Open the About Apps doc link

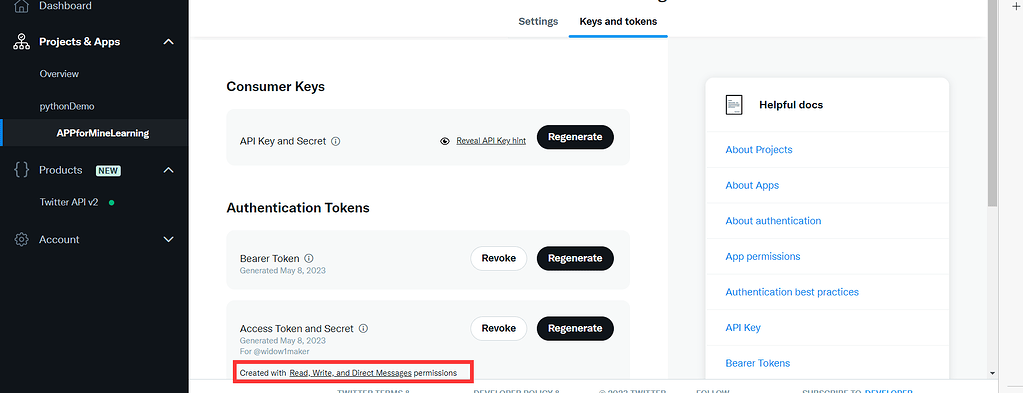click(752, 185)
